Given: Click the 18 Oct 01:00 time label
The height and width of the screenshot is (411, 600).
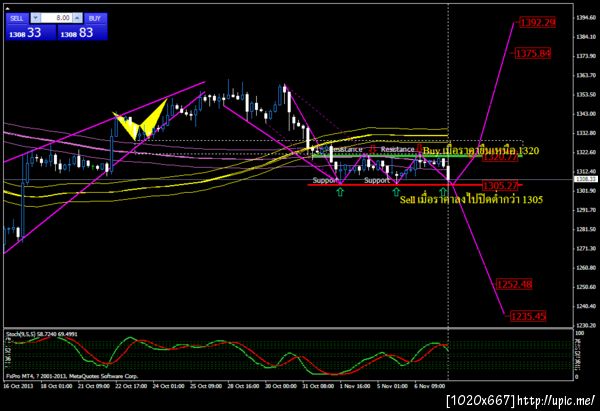Looking at the screenshot, I should click(x=56, y=386).
